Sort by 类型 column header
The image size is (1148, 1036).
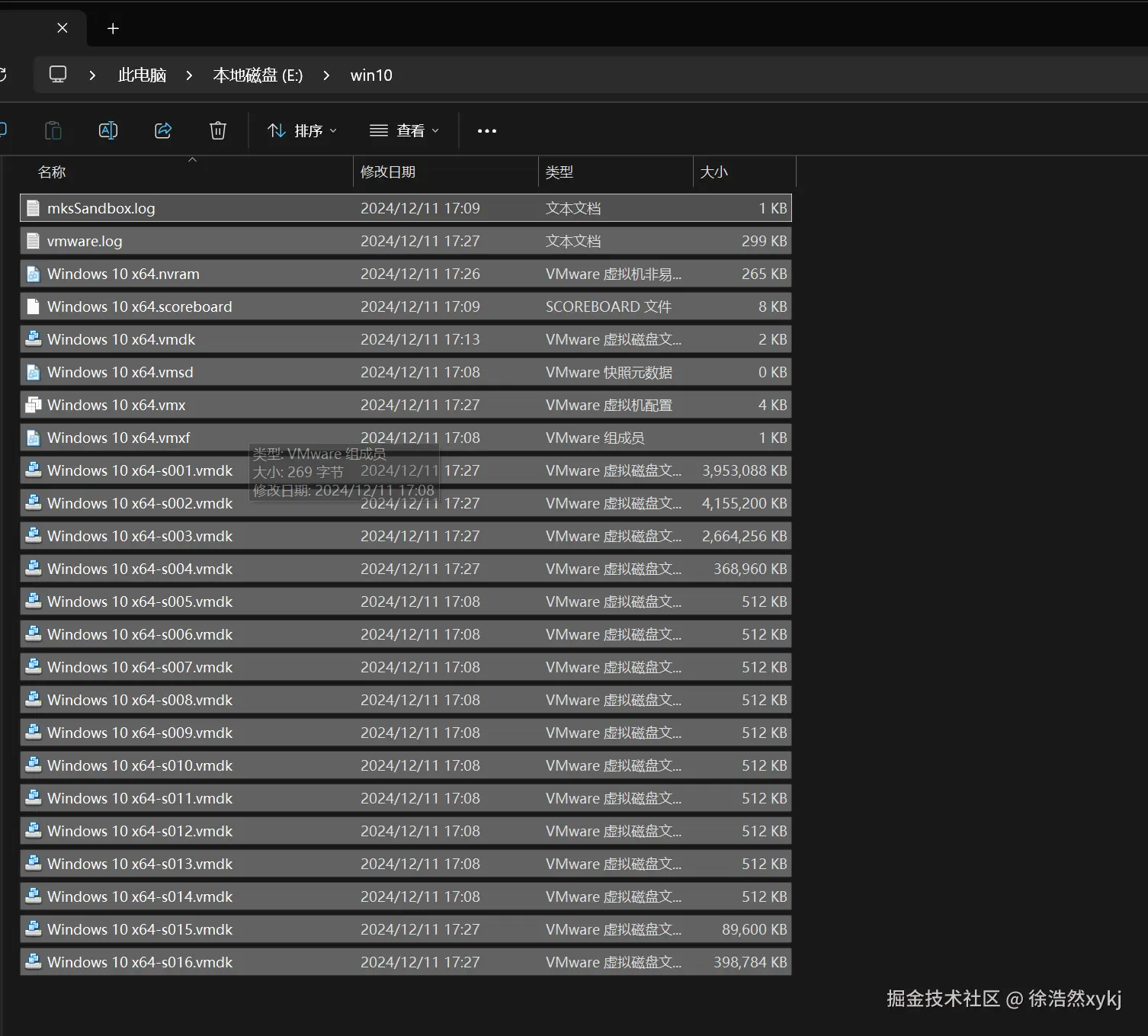559,172
